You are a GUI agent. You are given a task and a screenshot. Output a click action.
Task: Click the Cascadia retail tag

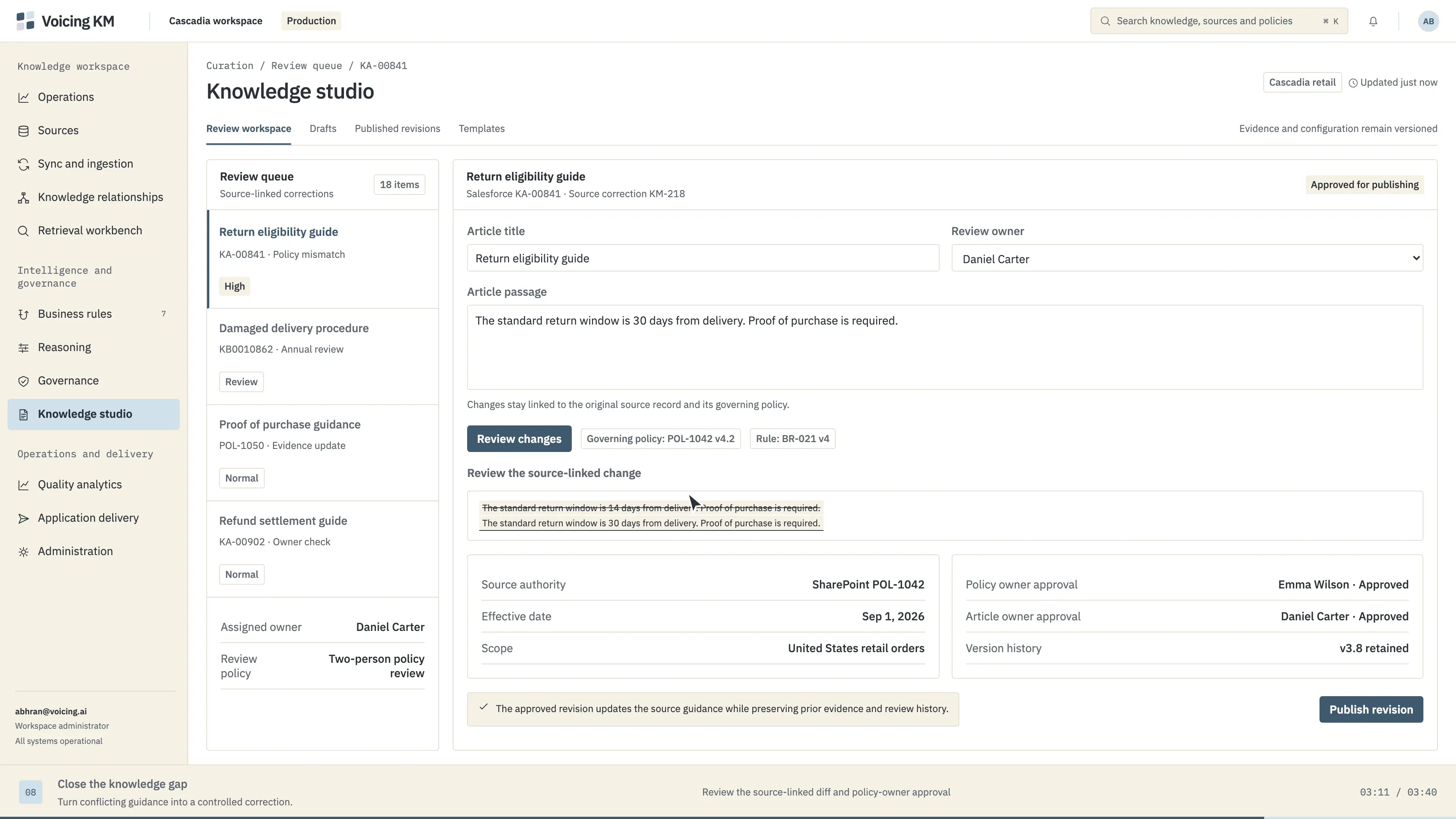click(1302, 83)
